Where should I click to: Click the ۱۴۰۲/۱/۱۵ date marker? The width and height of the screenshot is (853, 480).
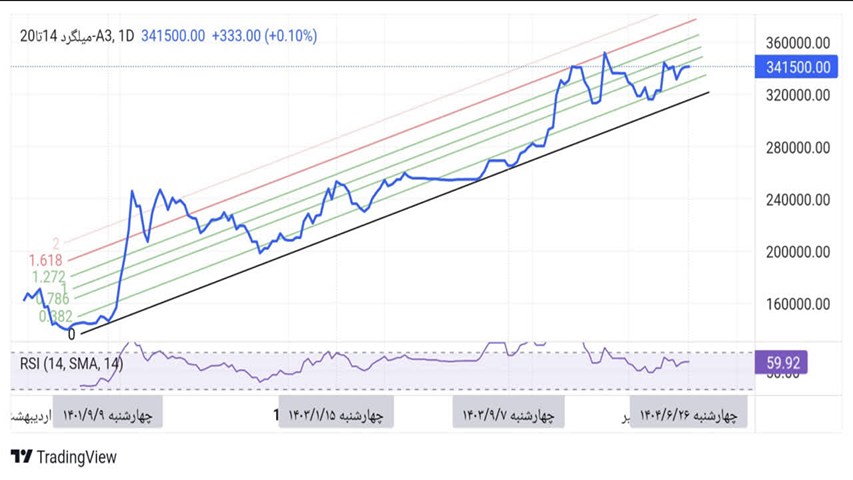tap(334, 414)
